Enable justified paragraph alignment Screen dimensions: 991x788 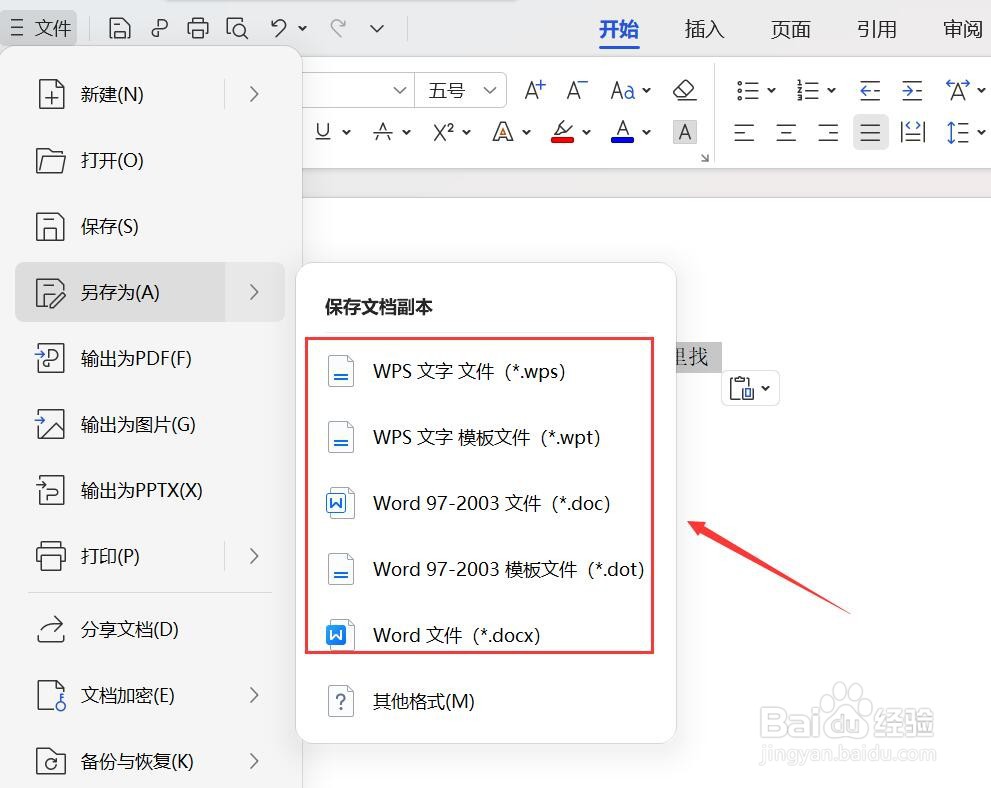[x=870, y=131]
